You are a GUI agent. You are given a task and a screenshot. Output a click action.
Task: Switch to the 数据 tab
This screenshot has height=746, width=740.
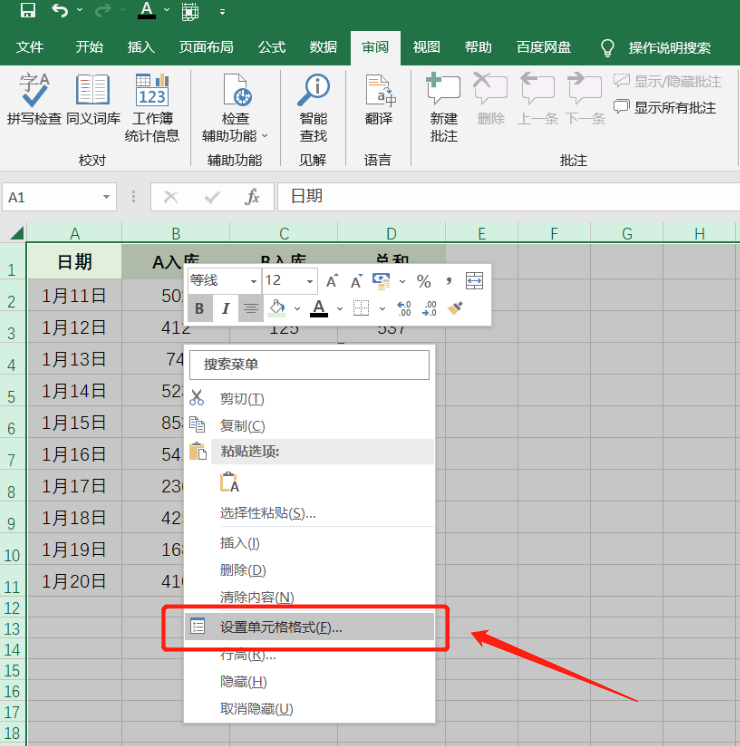(x=323, y=47)
